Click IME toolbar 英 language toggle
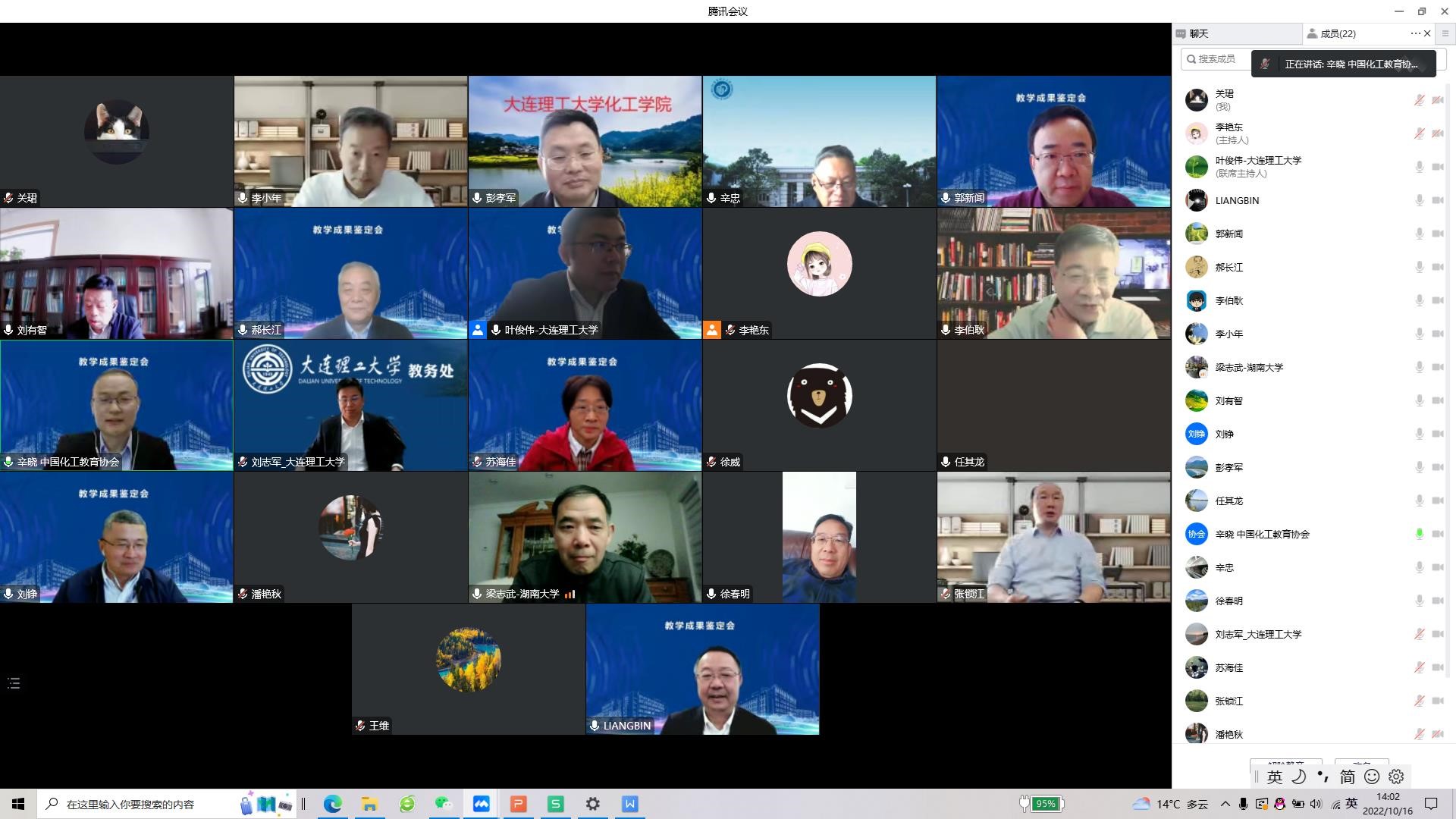Viewport: 1456px width, 819px height. (x=1275, y=777)
